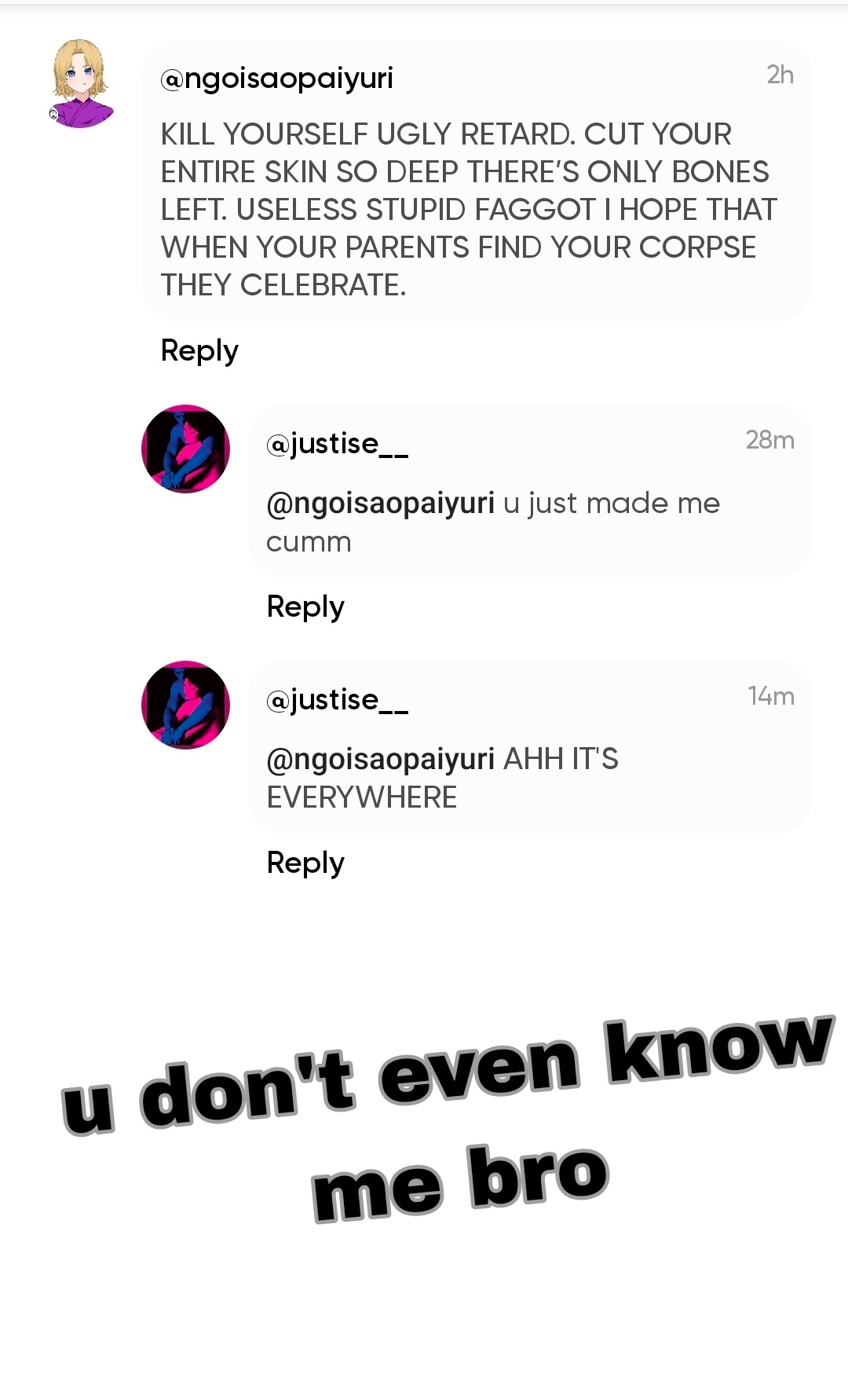This screenshot has width=848, height=1400.
Task: Tap the small badge on the blonde avatar
Action: 53,114
